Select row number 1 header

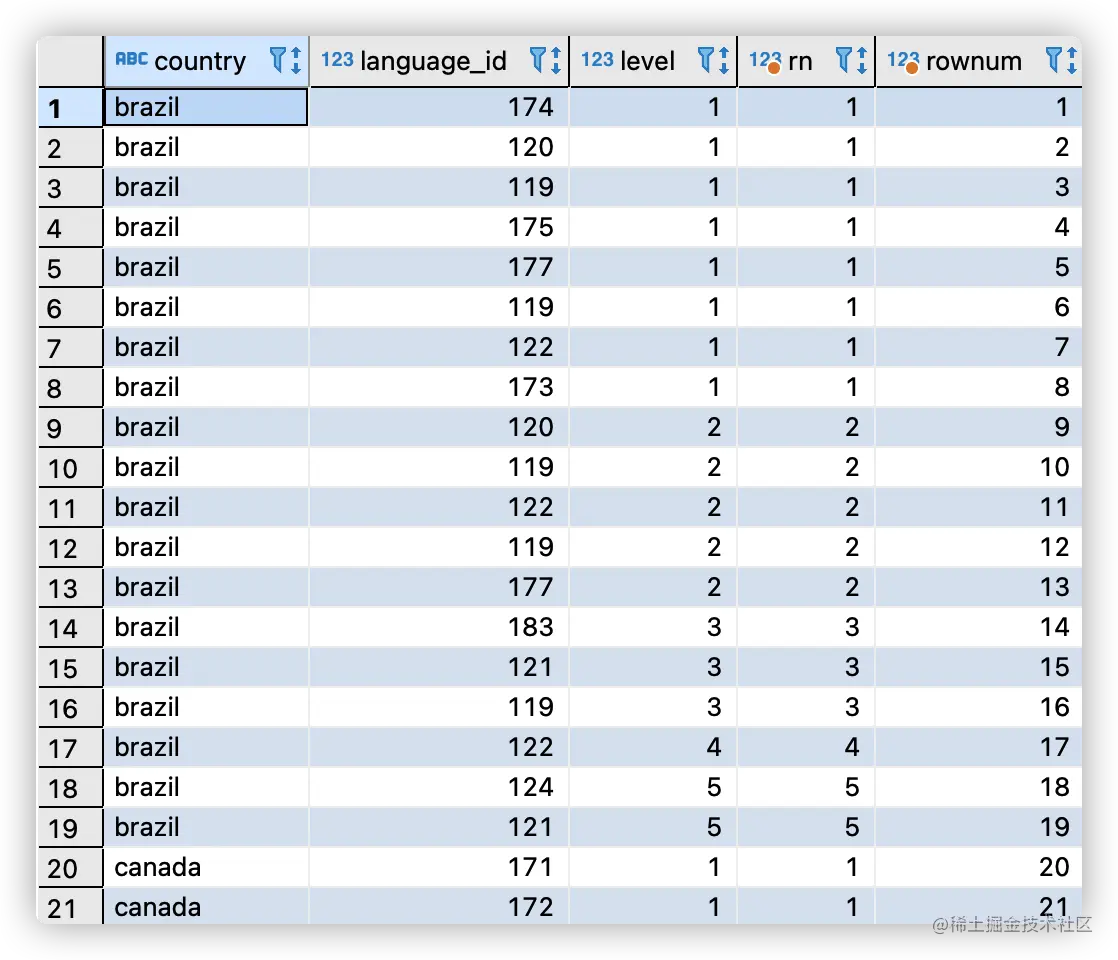tap(71, 108)
